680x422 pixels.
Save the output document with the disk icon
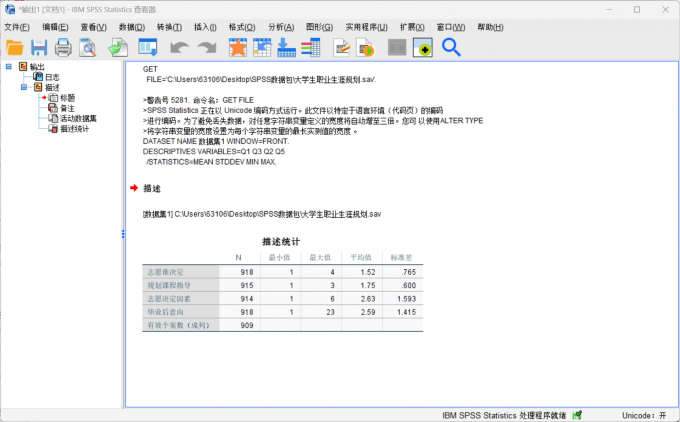click(39, 47)
